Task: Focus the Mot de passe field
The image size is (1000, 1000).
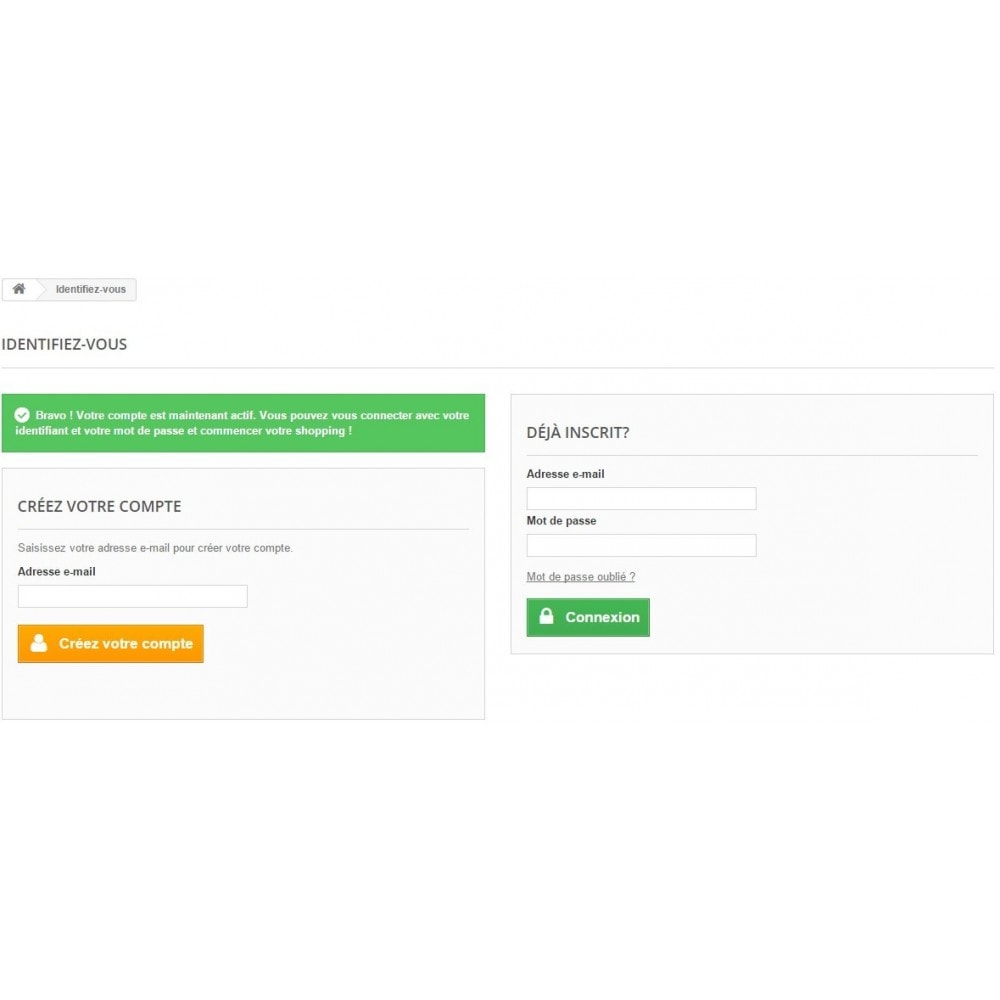Action: click(x=642, y=545)
